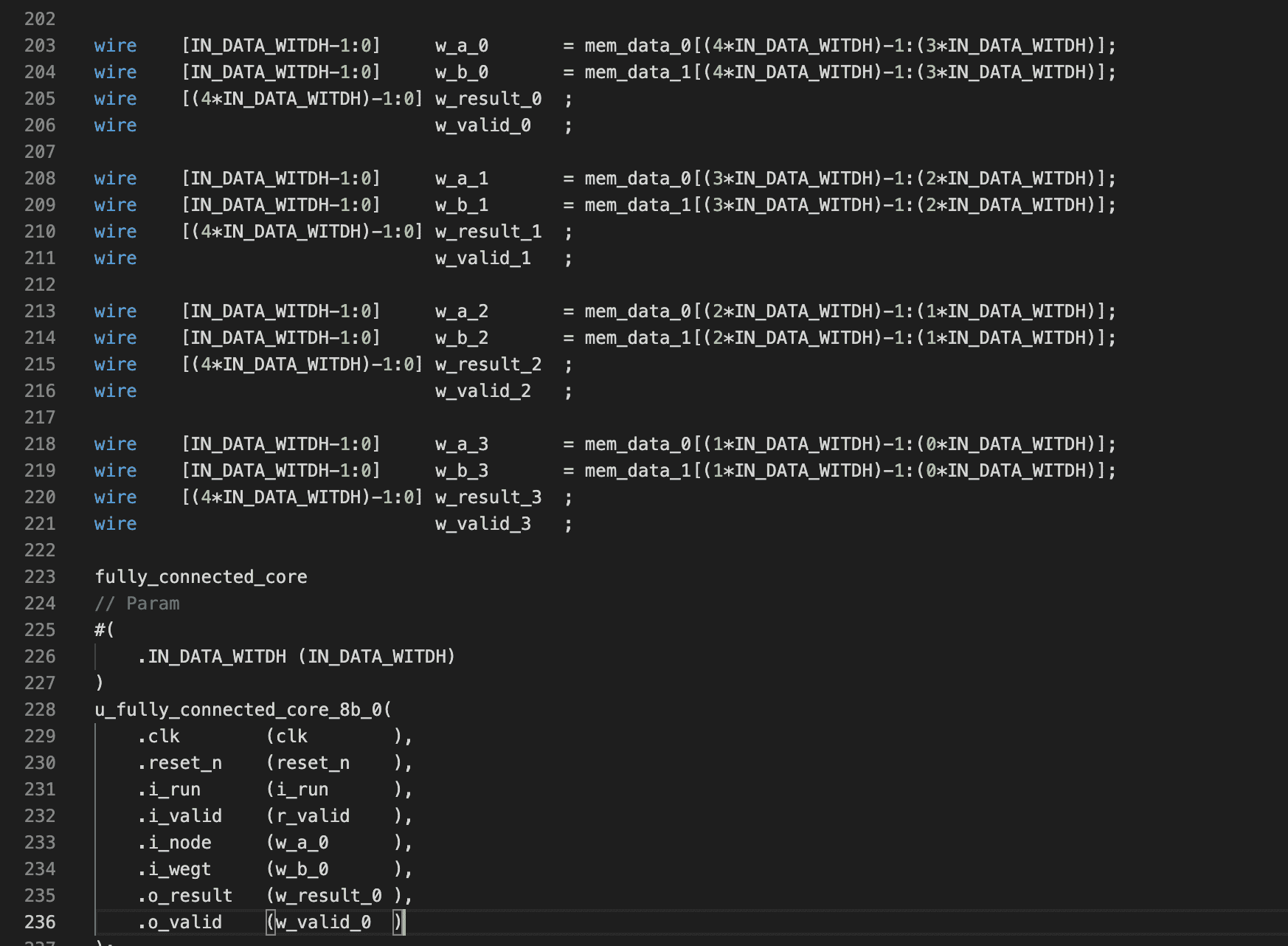Image resolution: width=1288 pixels, height=946 pixels.
Task: Click mem_data_0 on line 218
Action: [637, 444]
